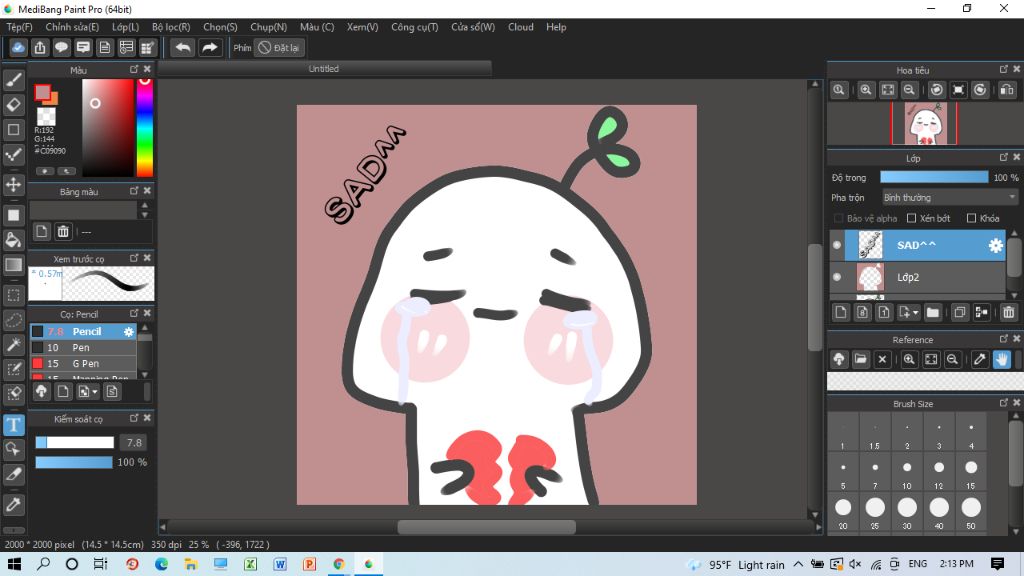
Task: Open the Tệp(F) menu
Action: click(20, 27)
